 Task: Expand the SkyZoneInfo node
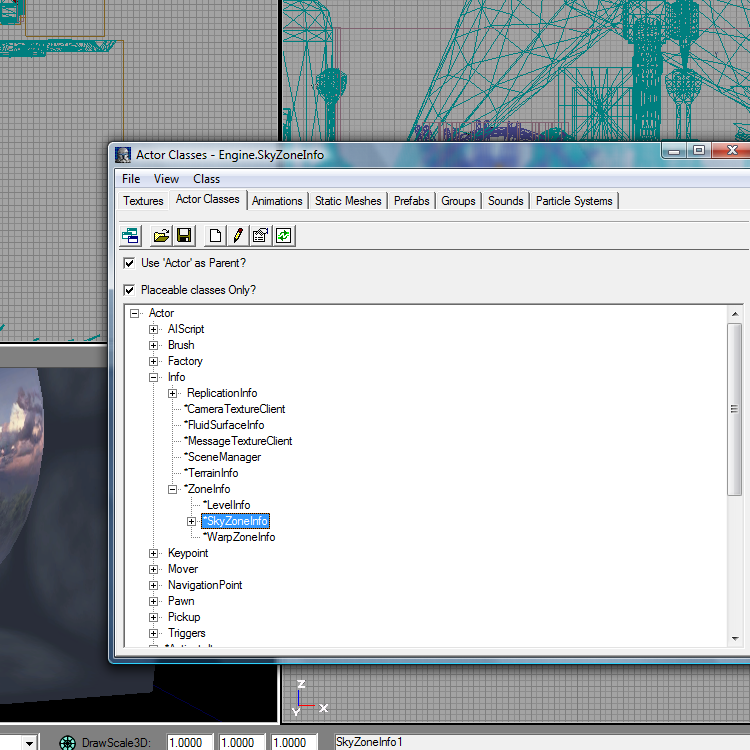[x=191, y=521]
